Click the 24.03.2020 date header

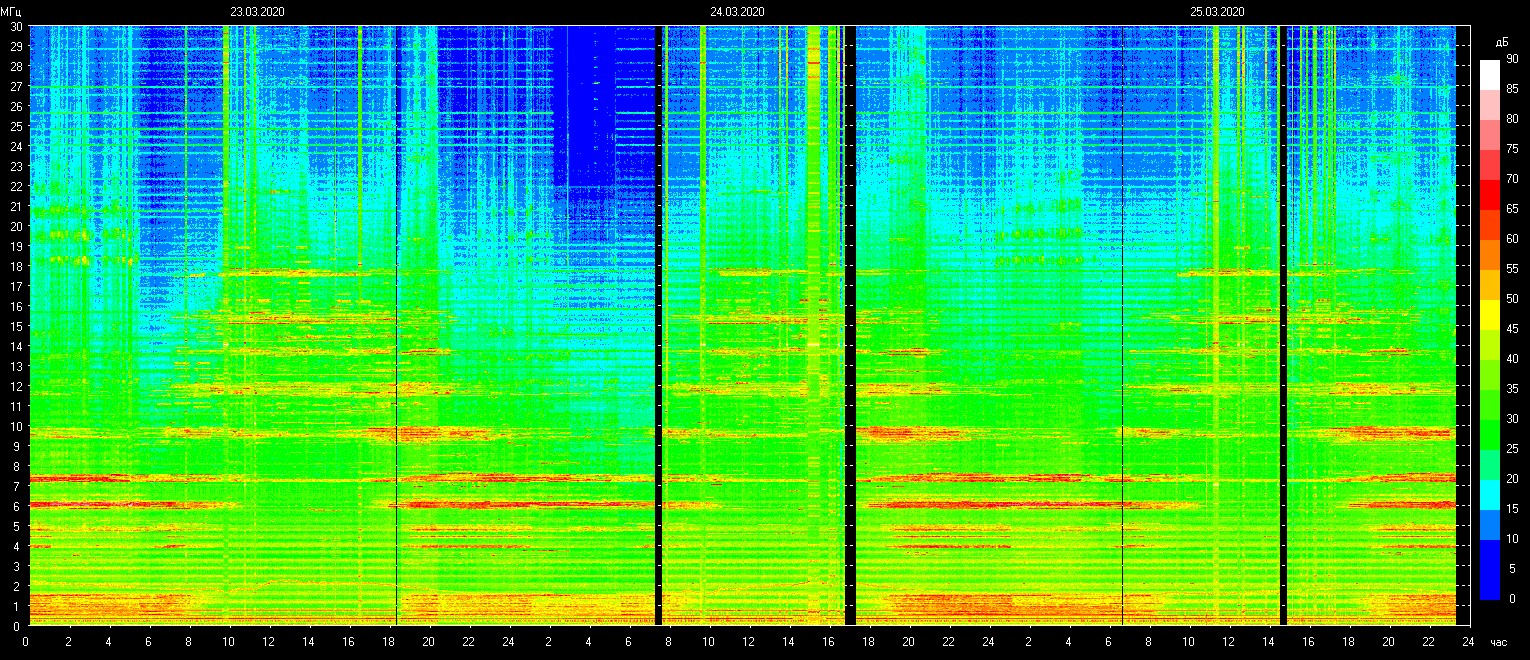point(737,12)
